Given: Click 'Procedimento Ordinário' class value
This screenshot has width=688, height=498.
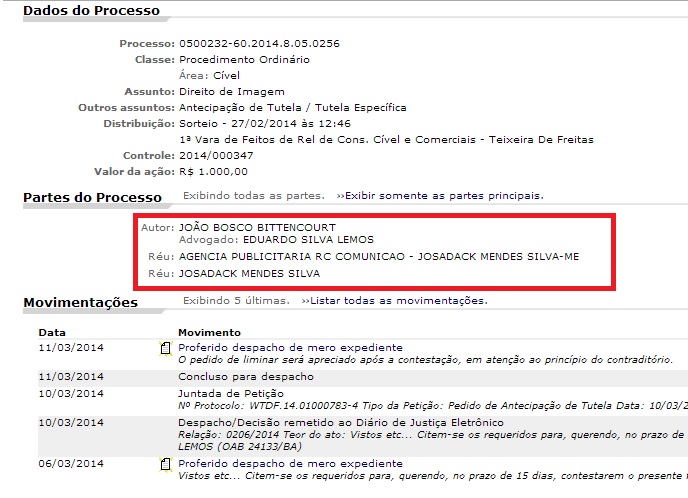Looking at the screenshot, I should pos(244,59).
